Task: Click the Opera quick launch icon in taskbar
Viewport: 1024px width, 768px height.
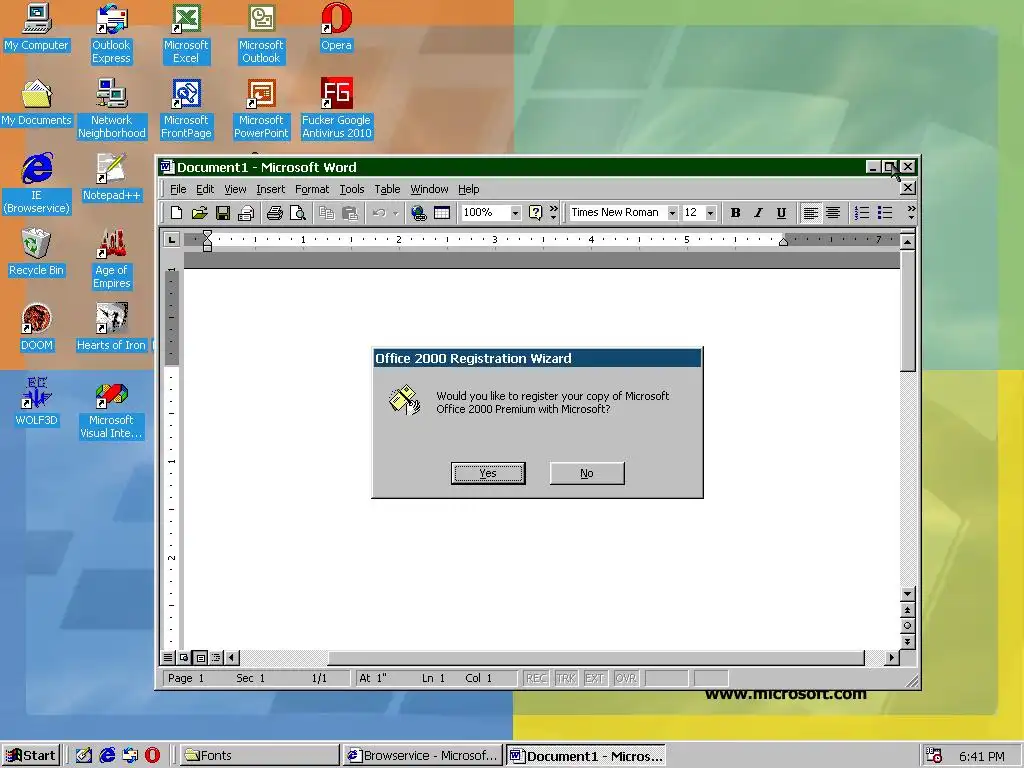Action: [x=152, y=756]
